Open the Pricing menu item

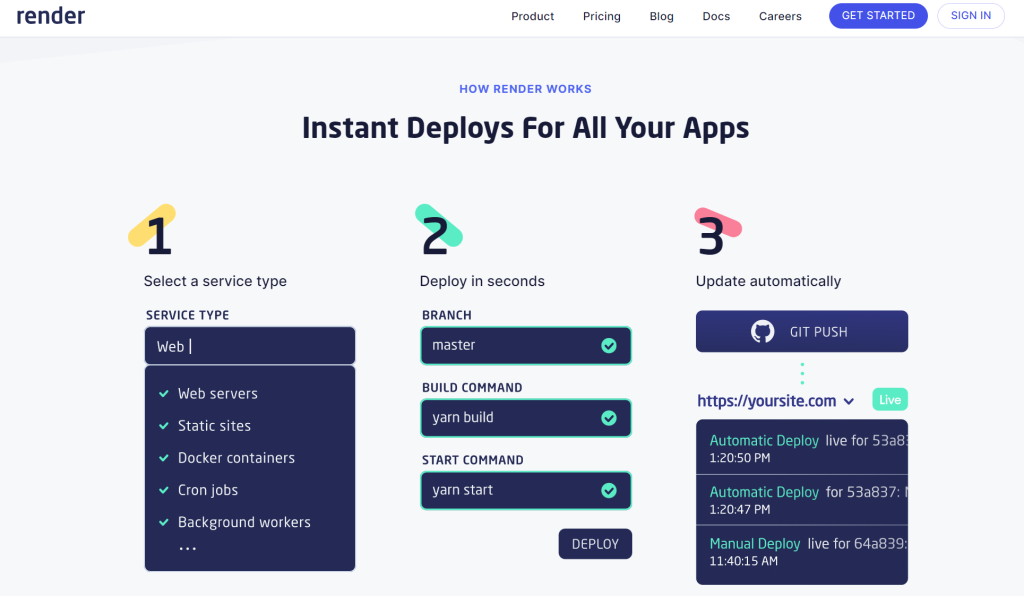click(x=601, y=16)
